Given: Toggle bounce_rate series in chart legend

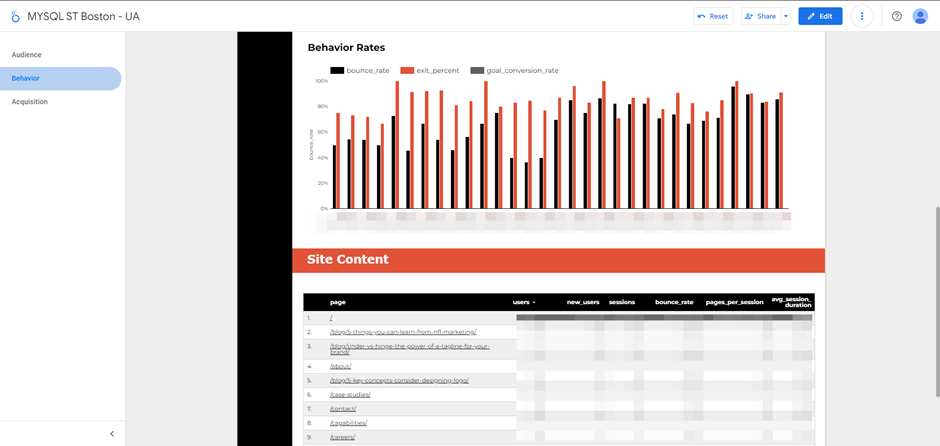Looking at the screenshot, I should (x=360, y=71).
